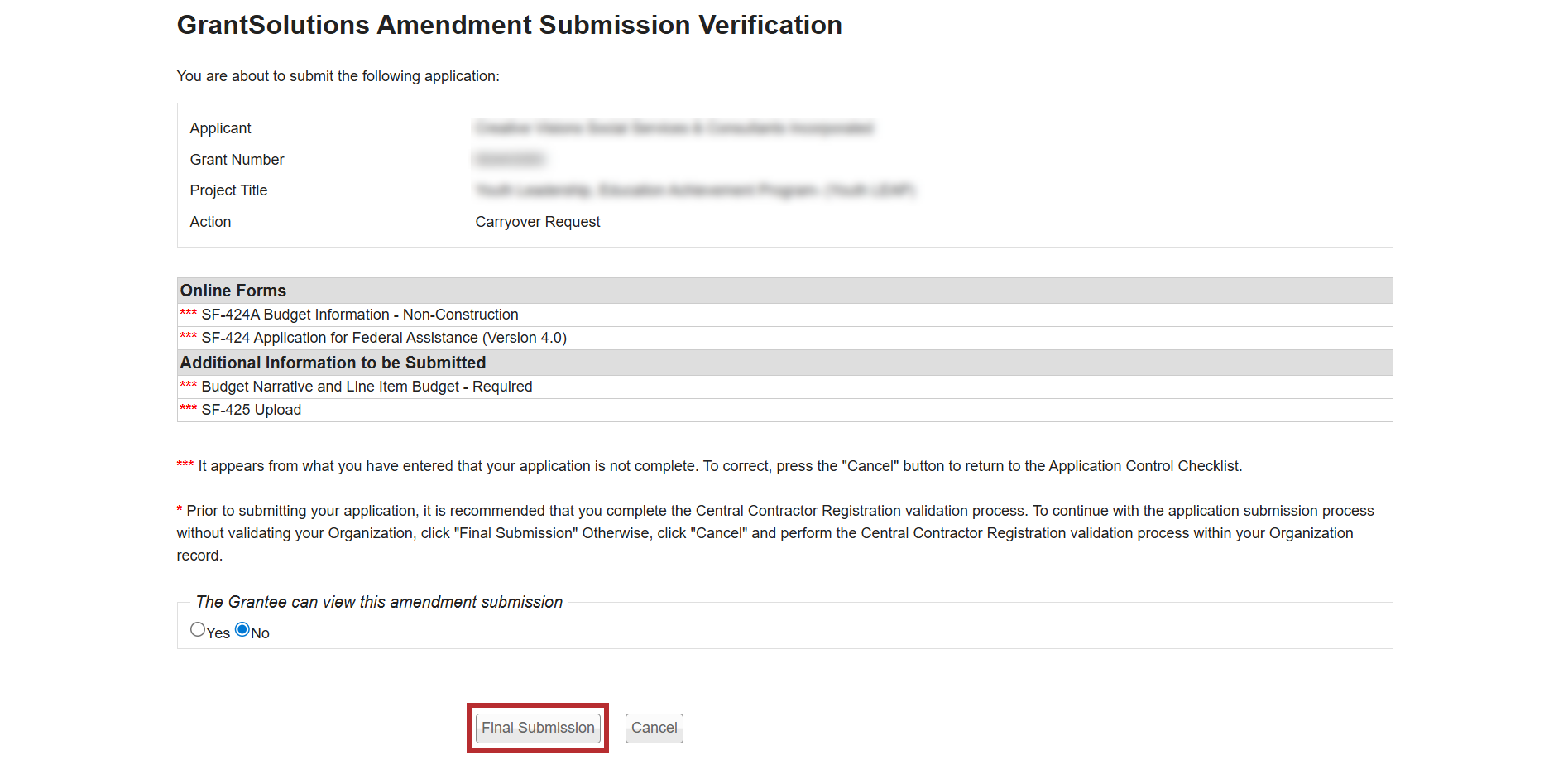Select the SF-425 Upload row

[252, 410]
